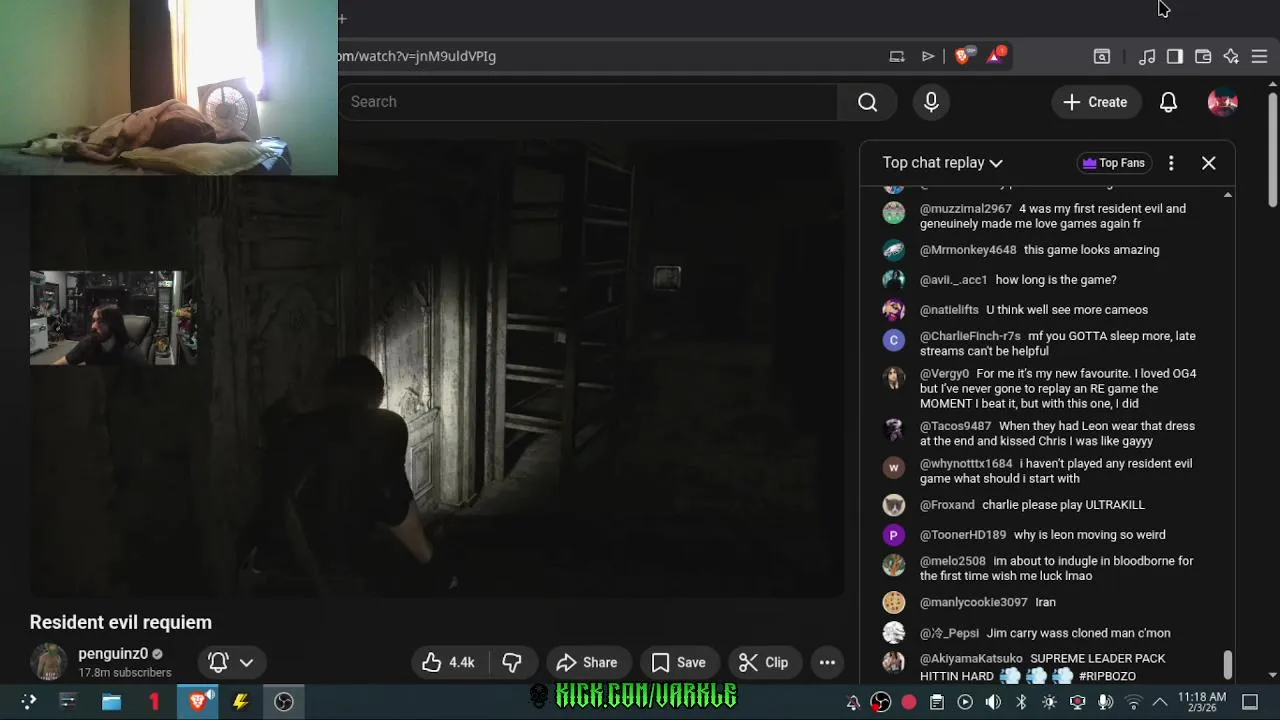Click the Bluetooth tray icon
Screen dimensions: 1280x720
click(1021, 702)
